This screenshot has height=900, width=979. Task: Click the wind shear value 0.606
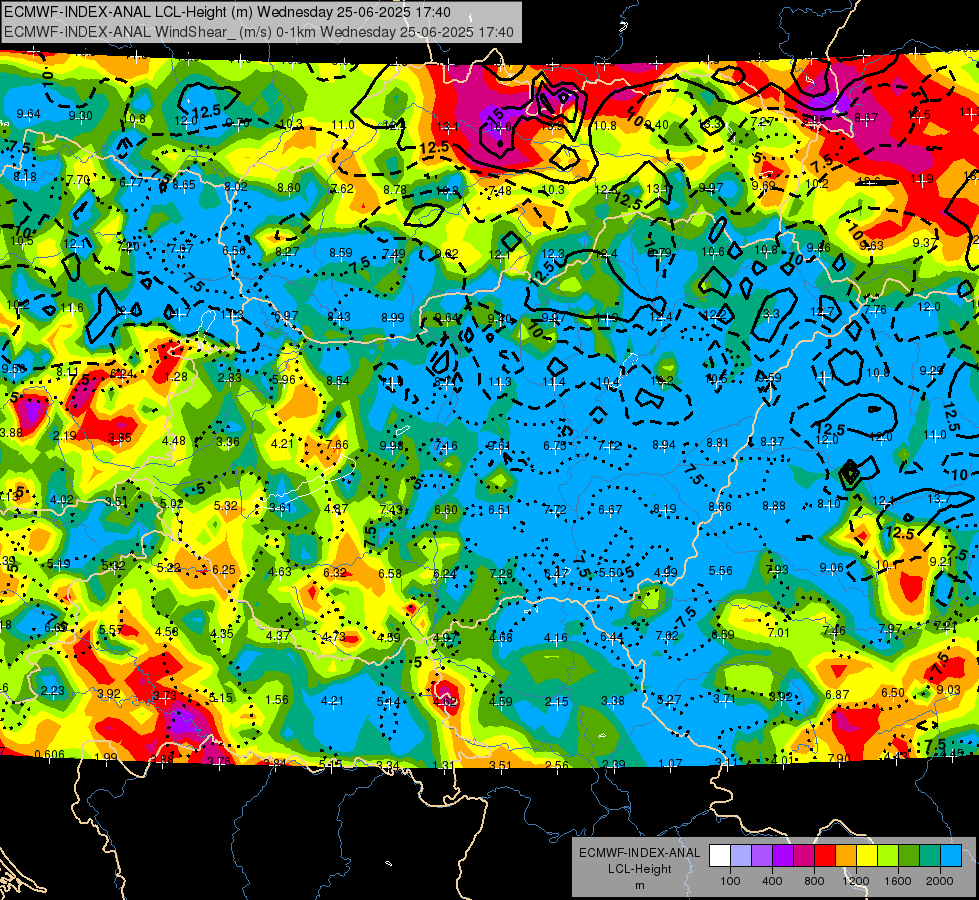(49, 754)
